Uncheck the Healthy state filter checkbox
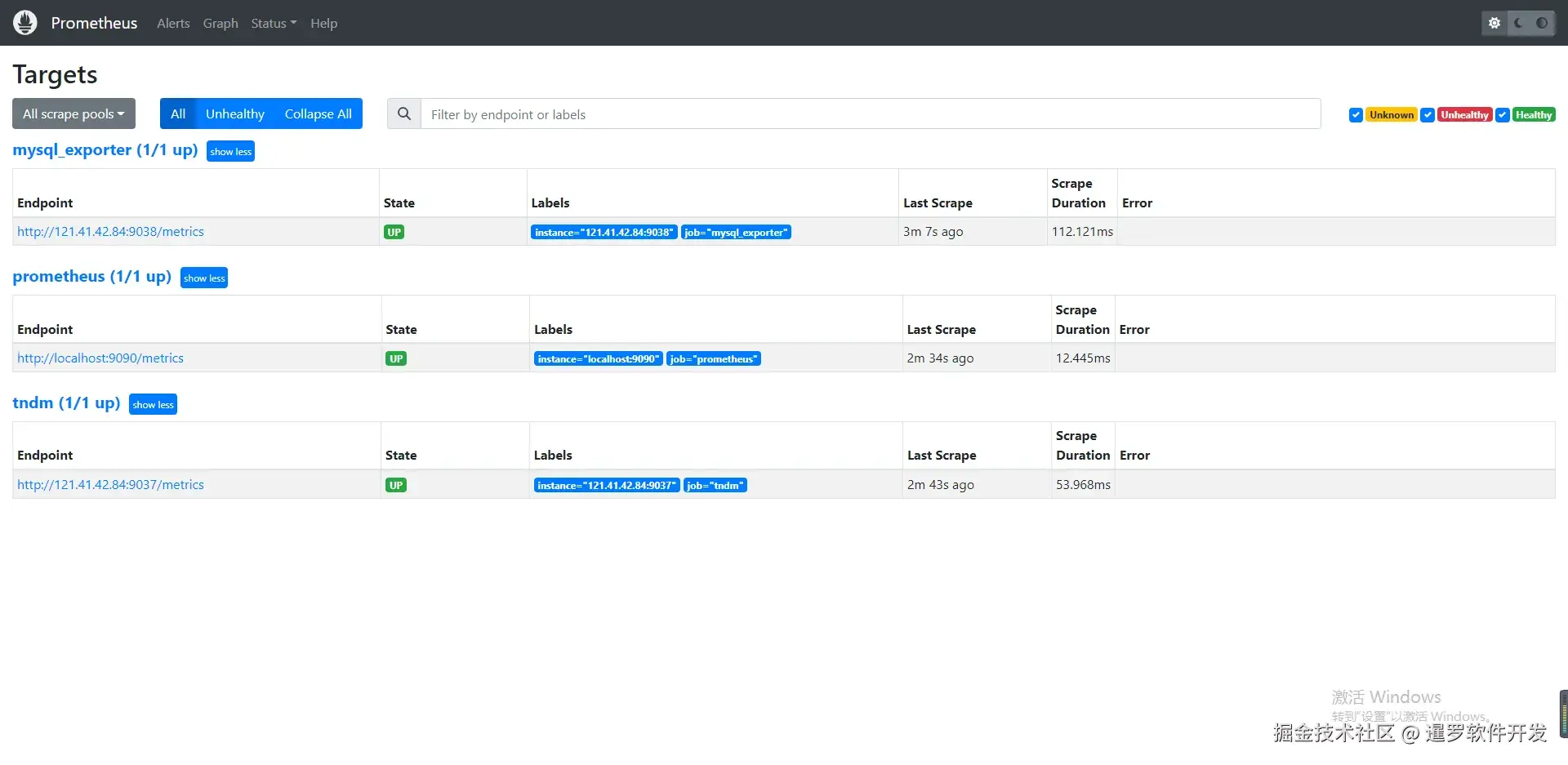 (1503, 115)
